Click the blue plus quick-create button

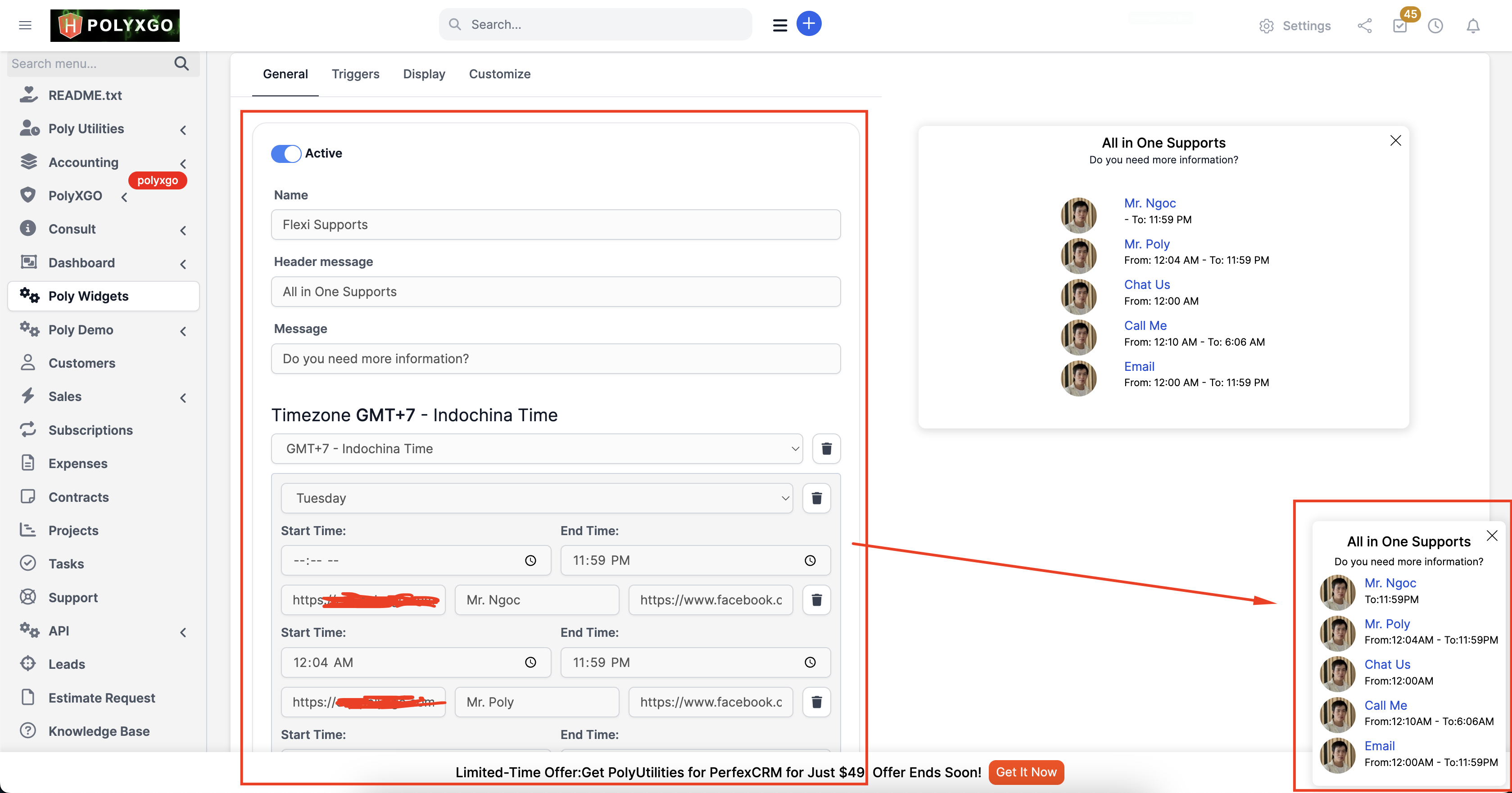[x=808, y=24]
